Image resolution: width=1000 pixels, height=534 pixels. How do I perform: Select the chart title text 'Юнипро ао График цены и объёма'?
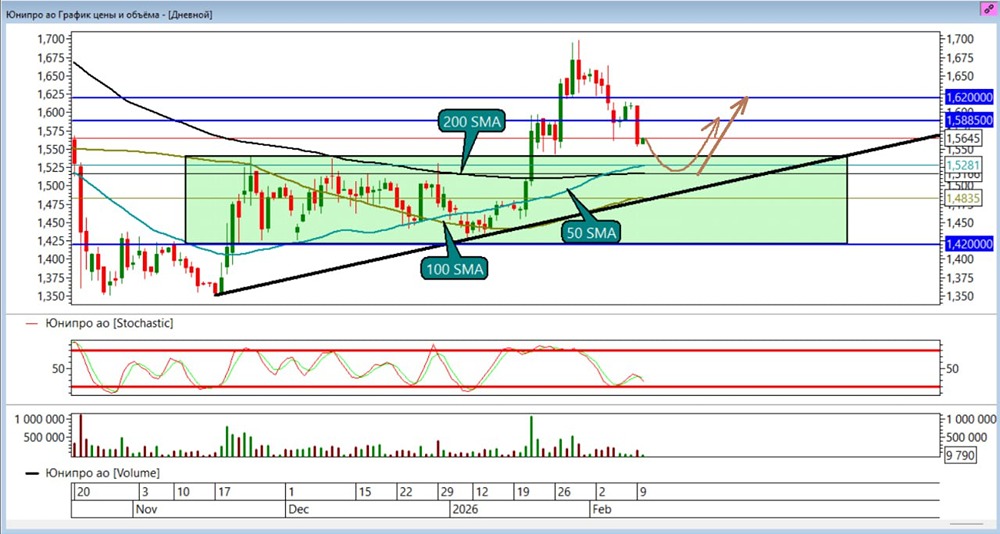[83, 13]
